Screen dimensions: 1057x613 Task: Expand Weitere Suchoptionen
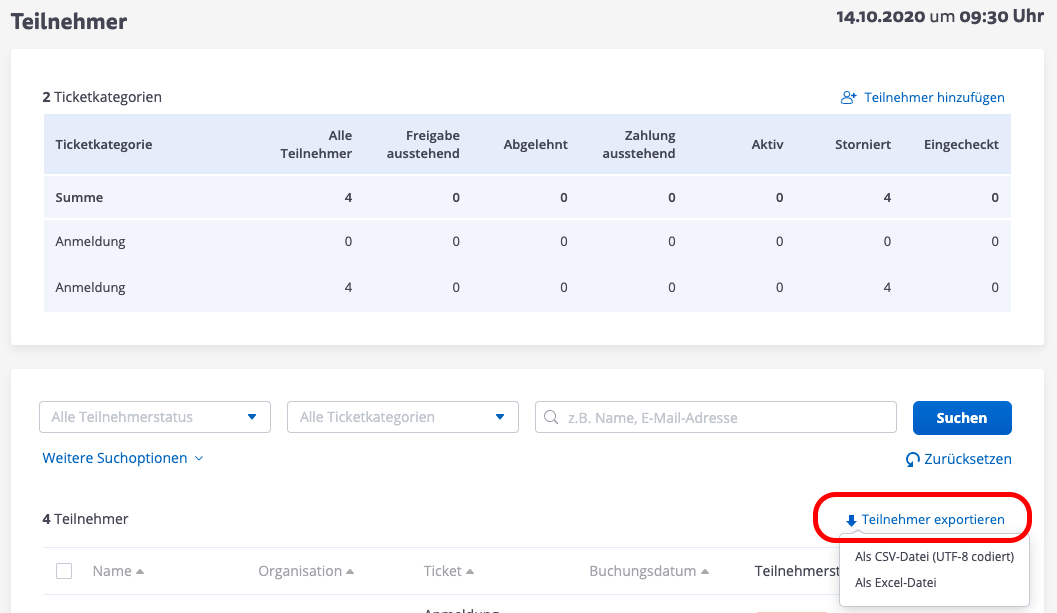tap(123, 458)
